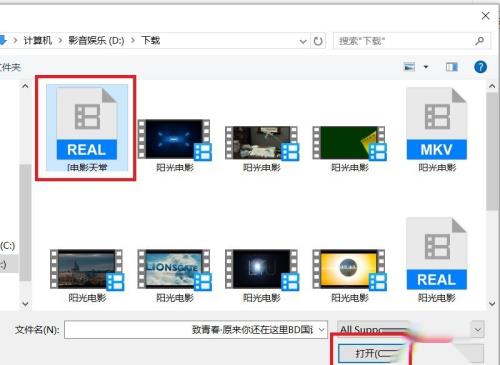Click the 下载 breadcrumb folder
The width and height of the screenshot is (500, 365).
tap(151, 41)
